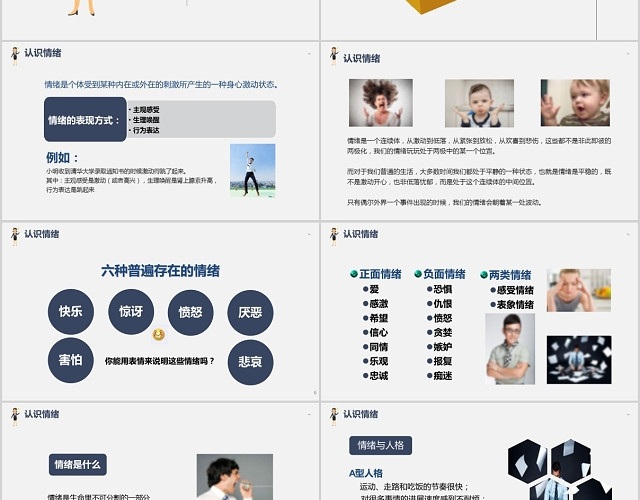Click the 报复 list item
The width and height of the screenshot is (640, 500).
click(440, 361)
